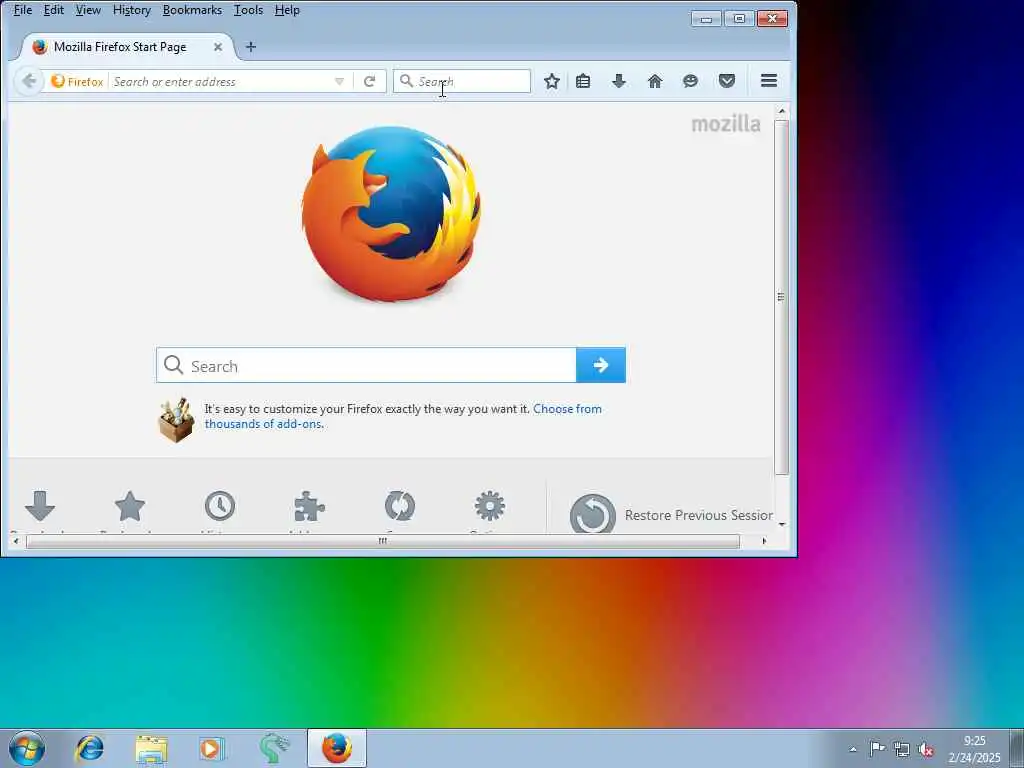Open a new tab with plus button
Viewport: 1024px width, 768px height.
point(251,47)
